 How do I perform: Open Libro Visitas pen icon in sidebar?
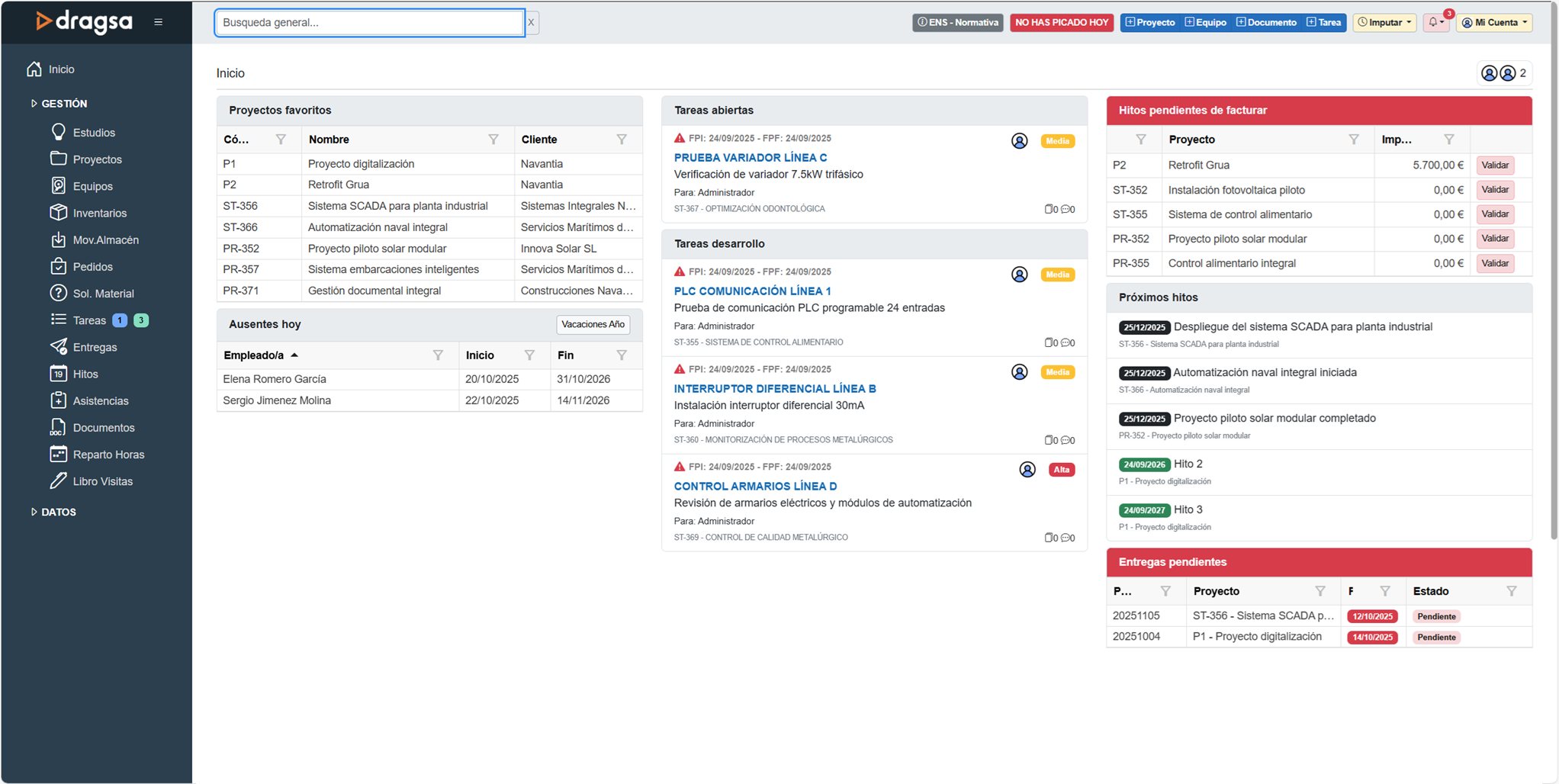tap(59, 481)
